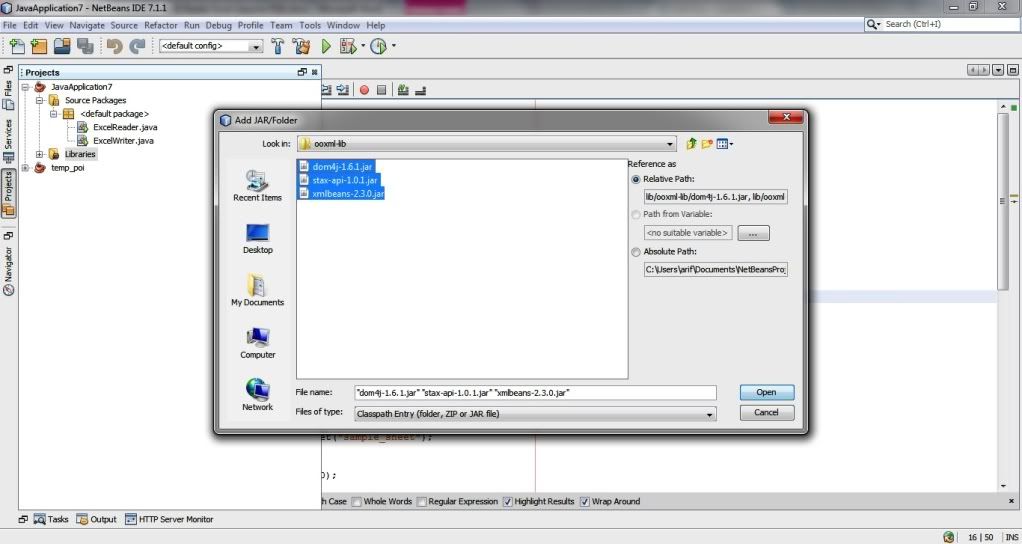
Task: Click the Profile Project clock icon
Action: pyautogui.click(x=379, y=46)
